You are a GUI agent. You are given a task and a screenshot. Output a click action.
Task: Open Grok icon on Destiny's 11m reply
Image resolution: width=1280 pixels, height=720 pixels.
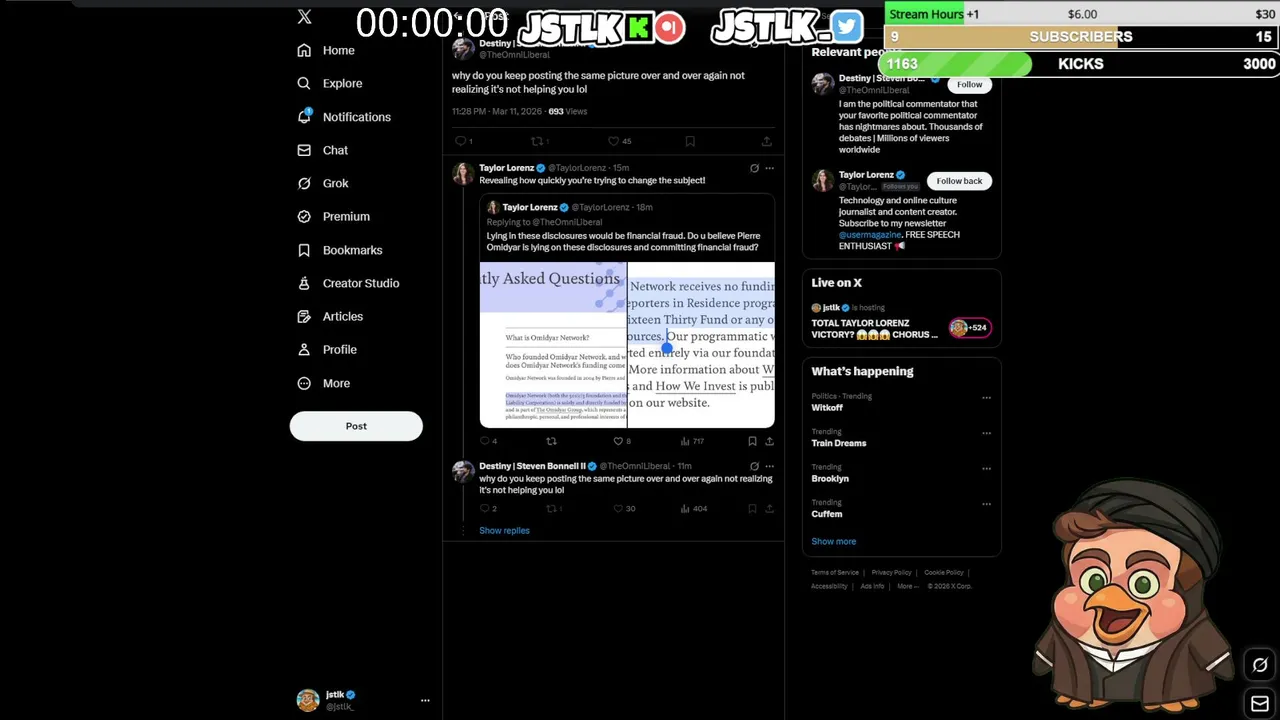click(x=754, y=466)
